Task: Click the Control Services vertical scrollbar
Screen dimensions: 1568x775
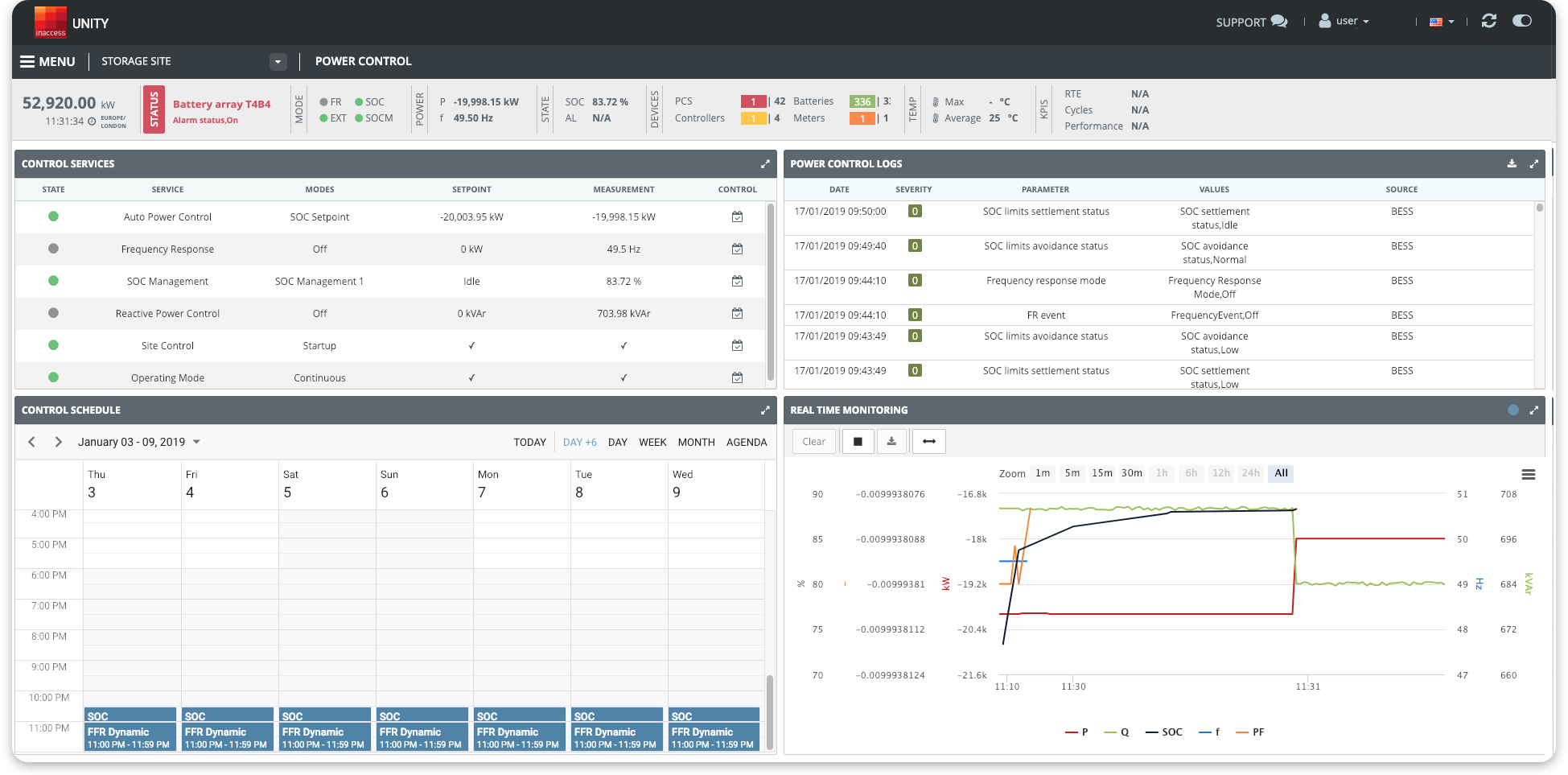Action: click(x=771, y=290)
